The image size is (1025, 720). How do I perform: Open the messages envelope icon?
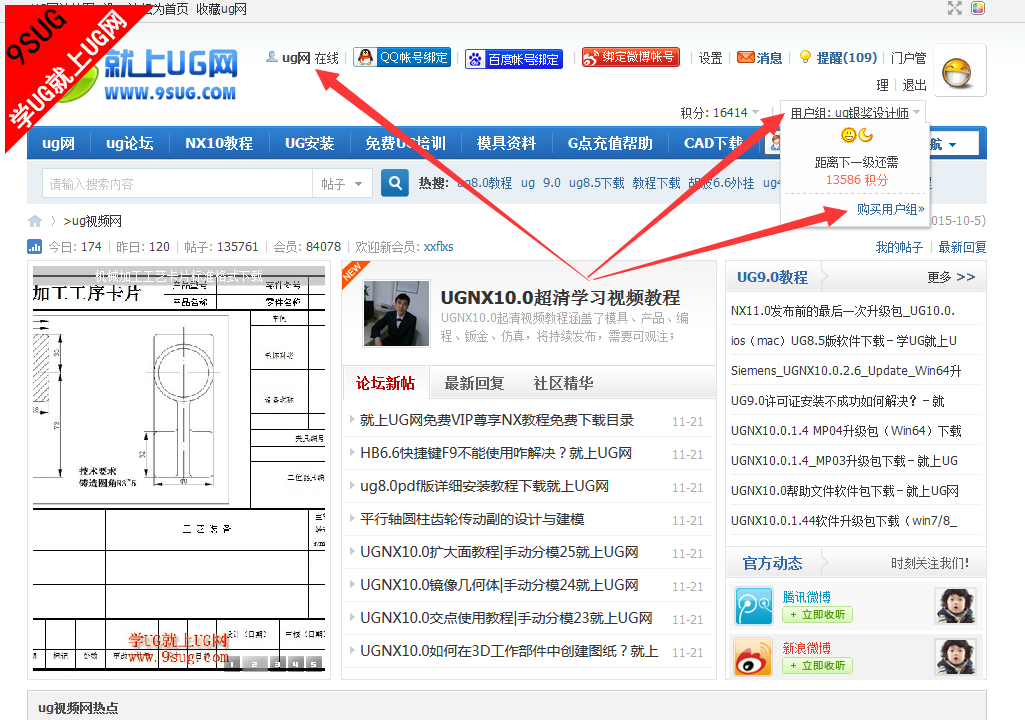coord(745,58)
